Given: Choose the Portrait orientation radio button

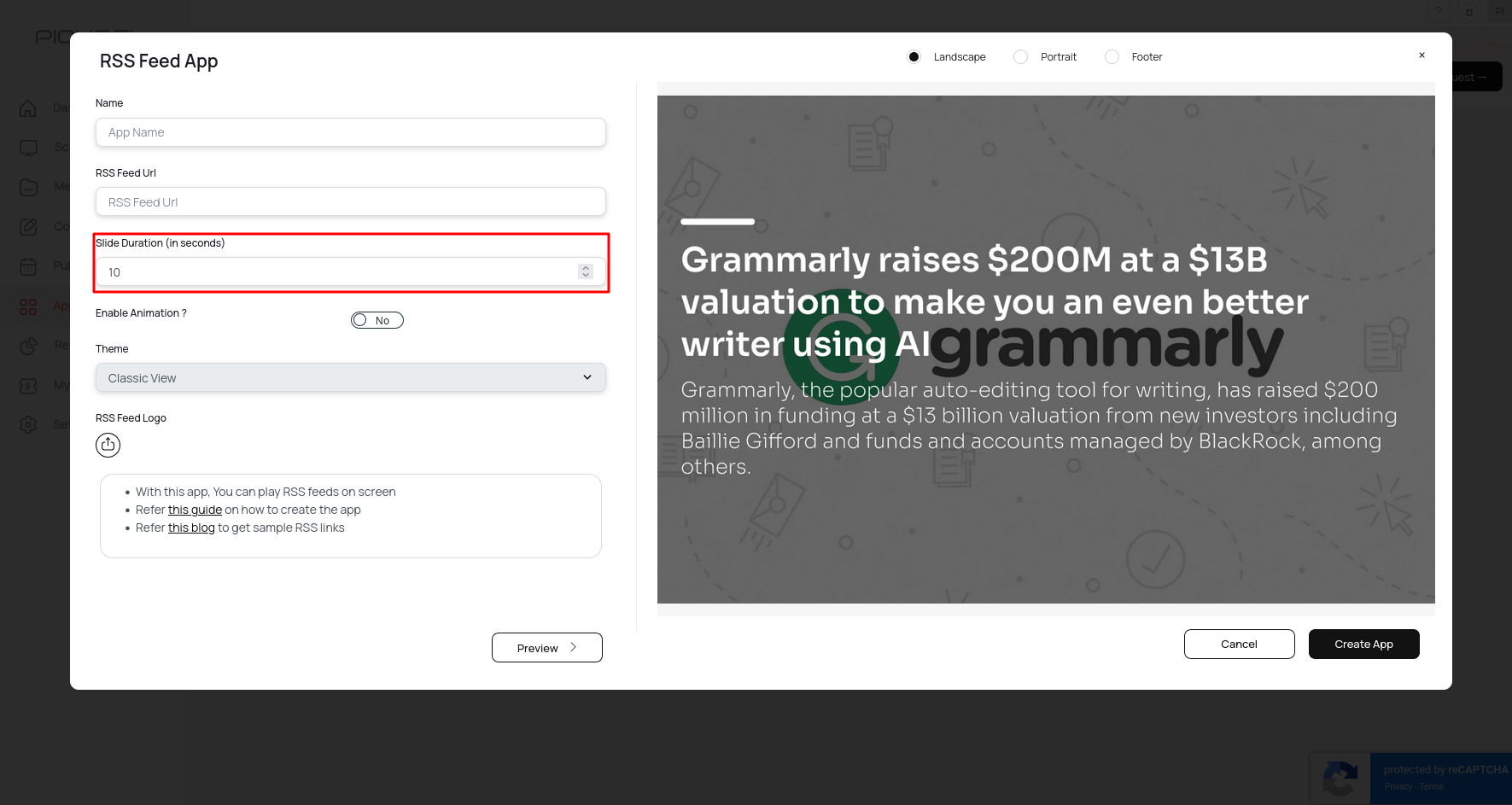Looking at the screenshot, I should coord(1020,57).
